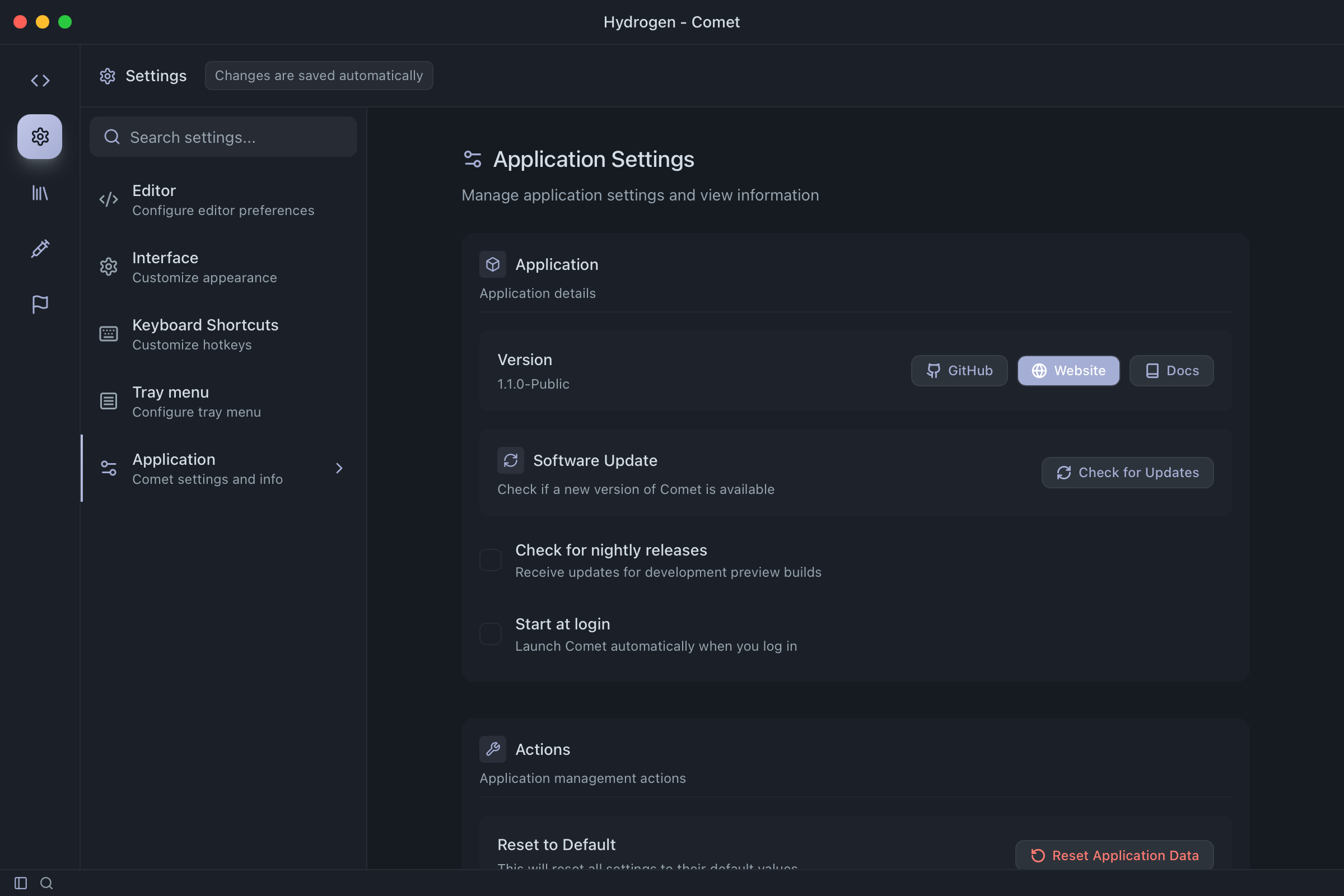Click the Settings header gear icon
The width and height of the screenshot is (1344, 896).
(108, 76)
